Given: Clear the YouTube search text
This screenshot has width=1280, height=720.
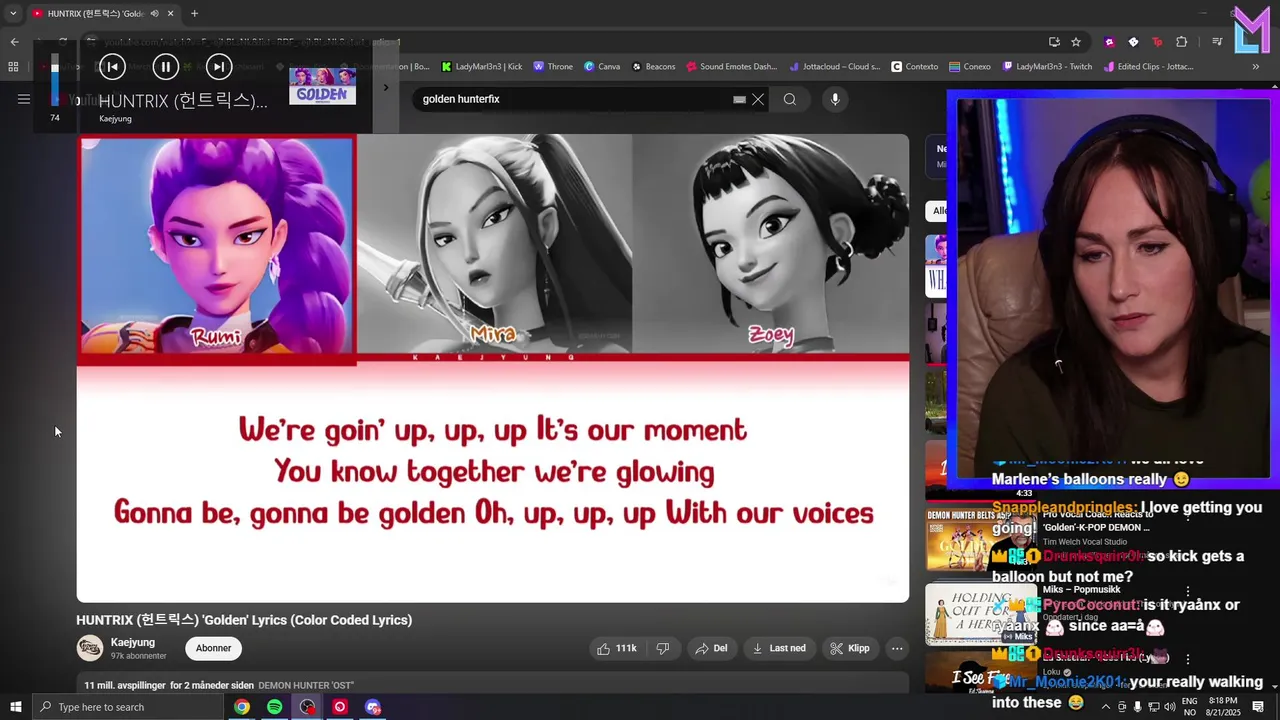Looking at the screenshot, I should tap(758, 99).
